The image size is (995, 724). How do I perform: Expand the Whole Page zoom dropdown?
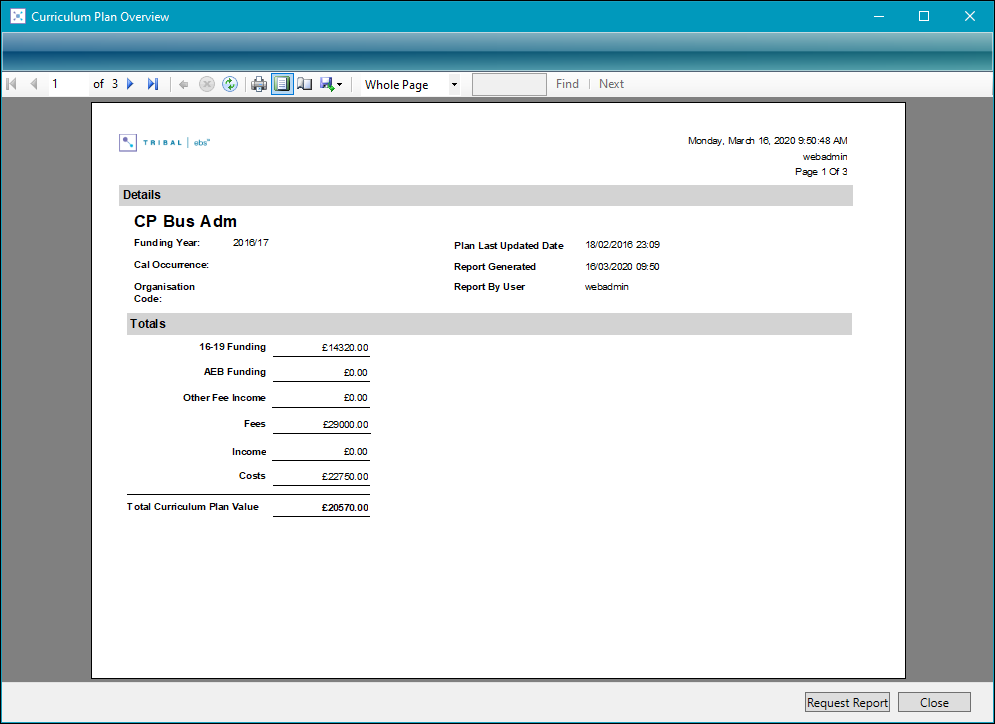pos(454,85)
